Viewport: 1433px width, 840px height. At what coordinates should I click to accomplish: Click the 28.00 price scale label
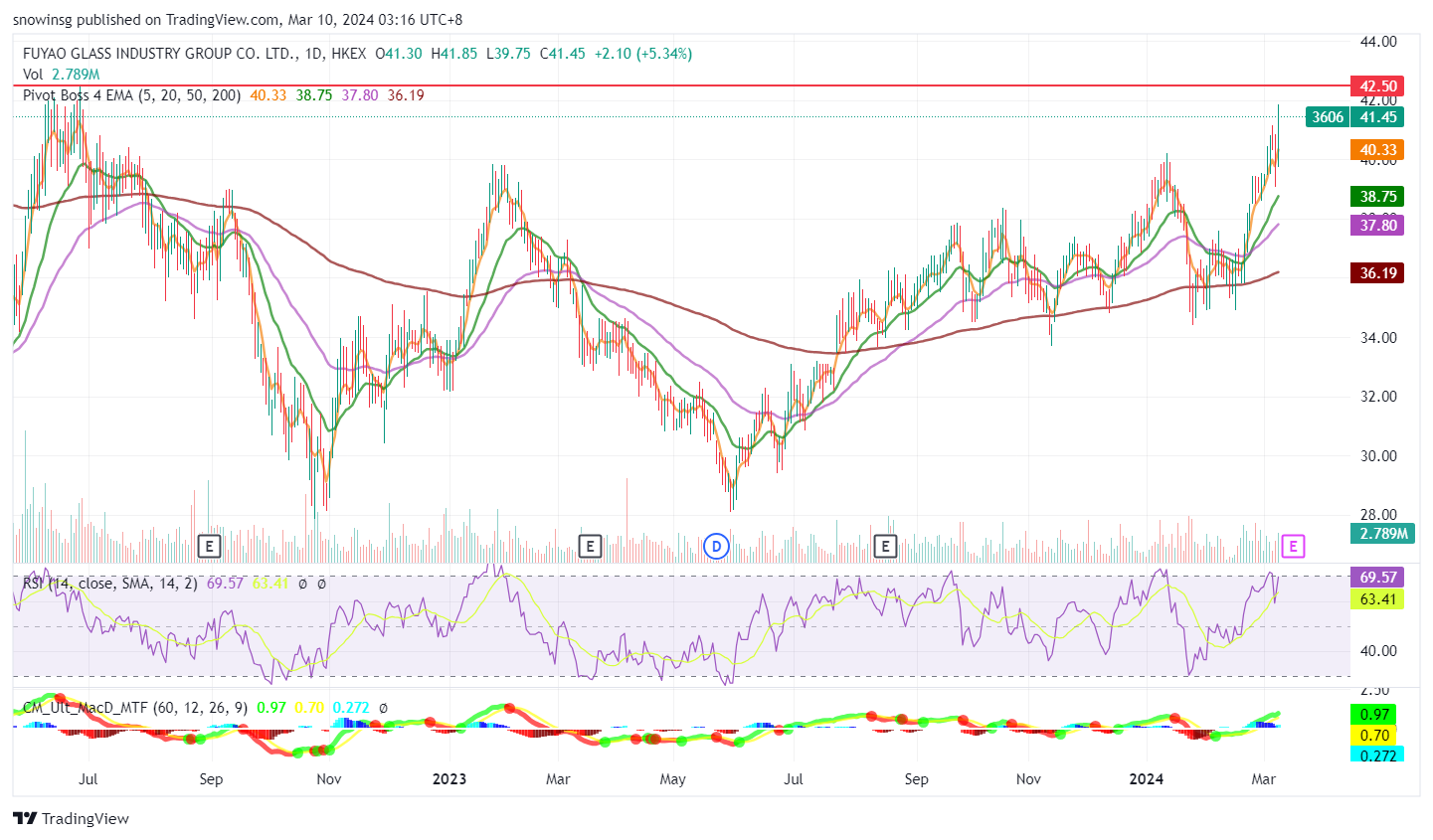(1378, 515)
